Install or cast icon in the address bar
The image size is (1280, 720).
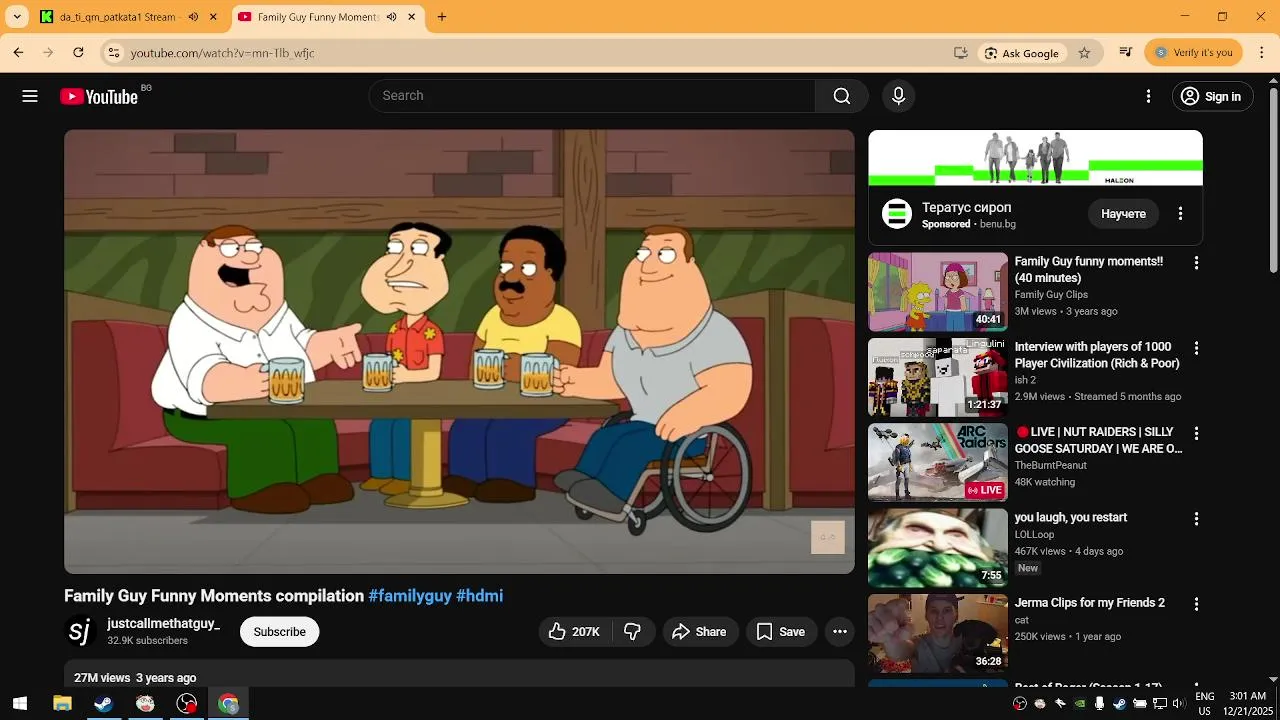click(x=961, y=53)
